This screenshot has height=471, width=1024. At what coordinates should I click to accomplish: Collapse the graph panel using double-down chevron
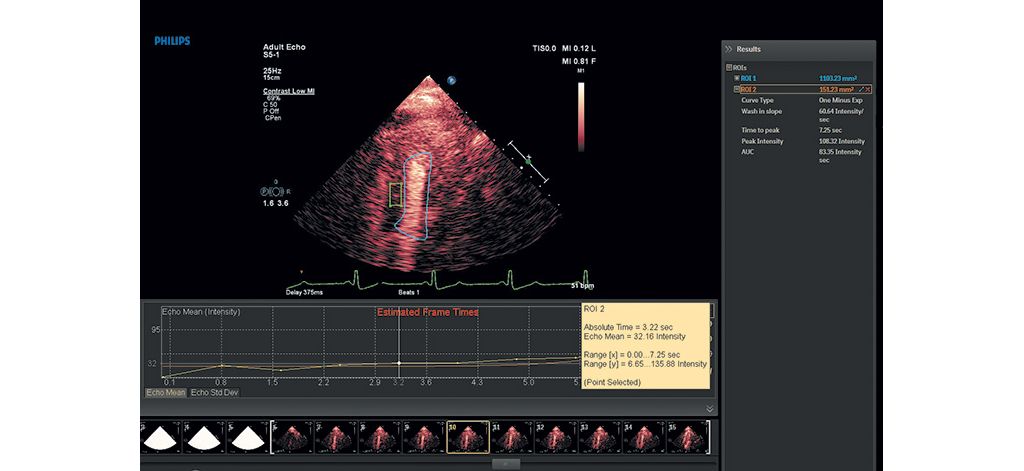710,409
